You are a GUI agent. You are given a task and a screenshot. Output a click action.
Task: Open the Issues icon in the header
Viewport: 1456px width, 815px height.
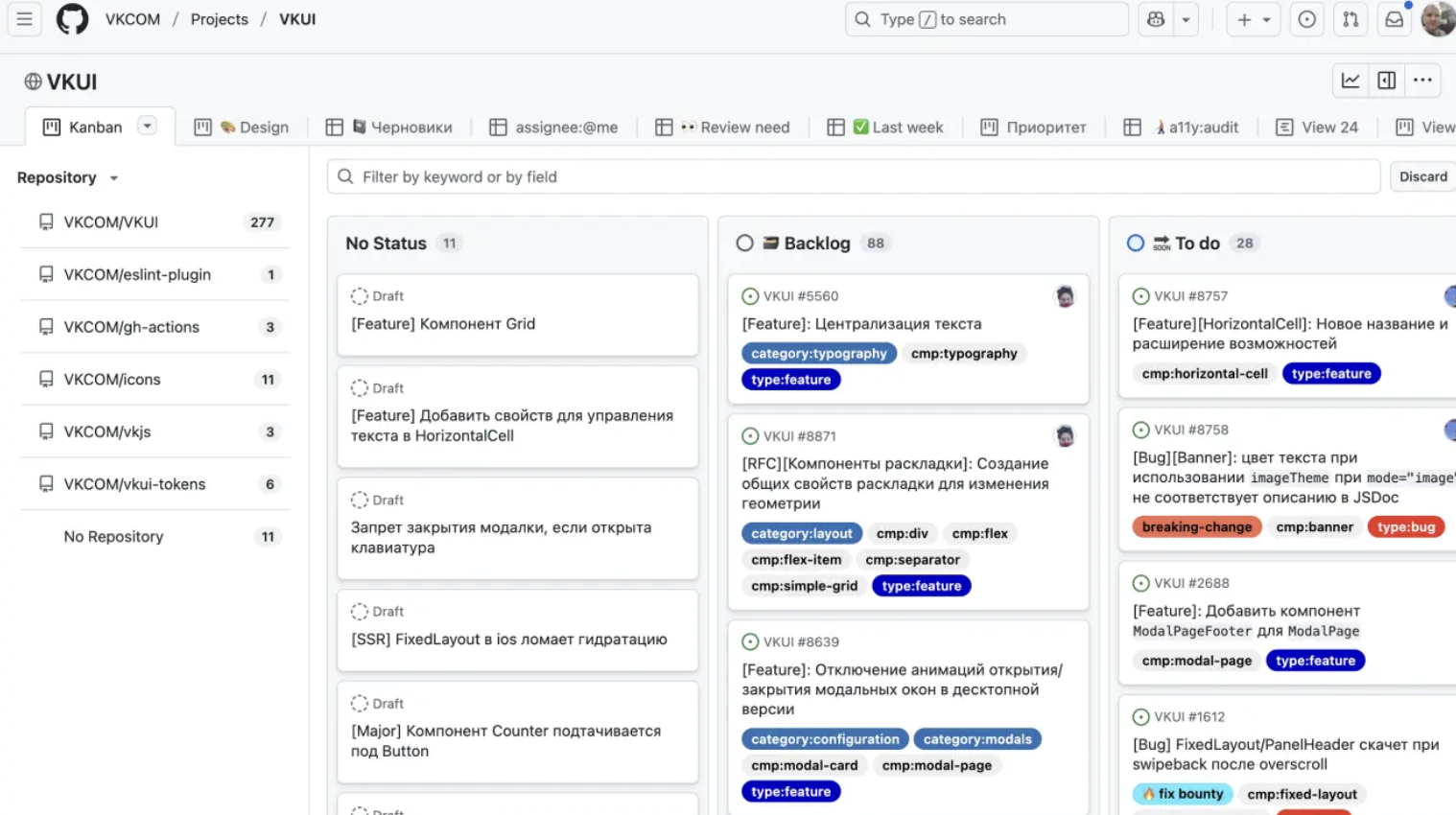coord(1306,19)
